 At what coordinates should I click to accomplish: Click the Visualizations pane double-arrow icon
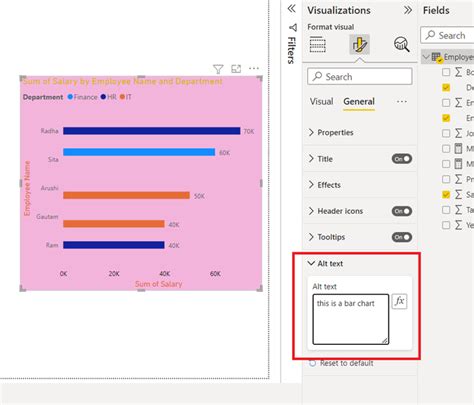(x=408, y=10)
